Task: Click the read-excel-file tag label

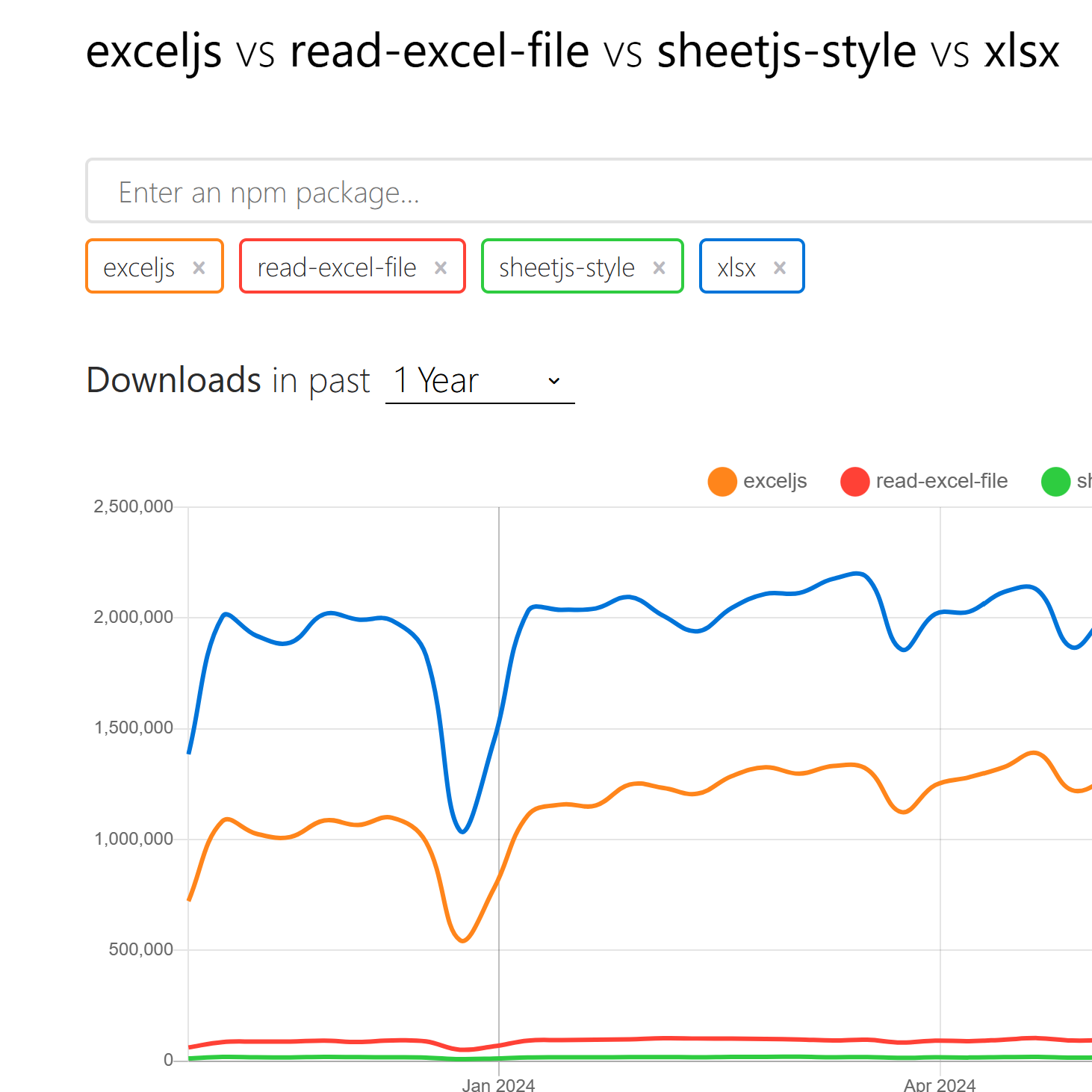Action: tap(336, 267)
